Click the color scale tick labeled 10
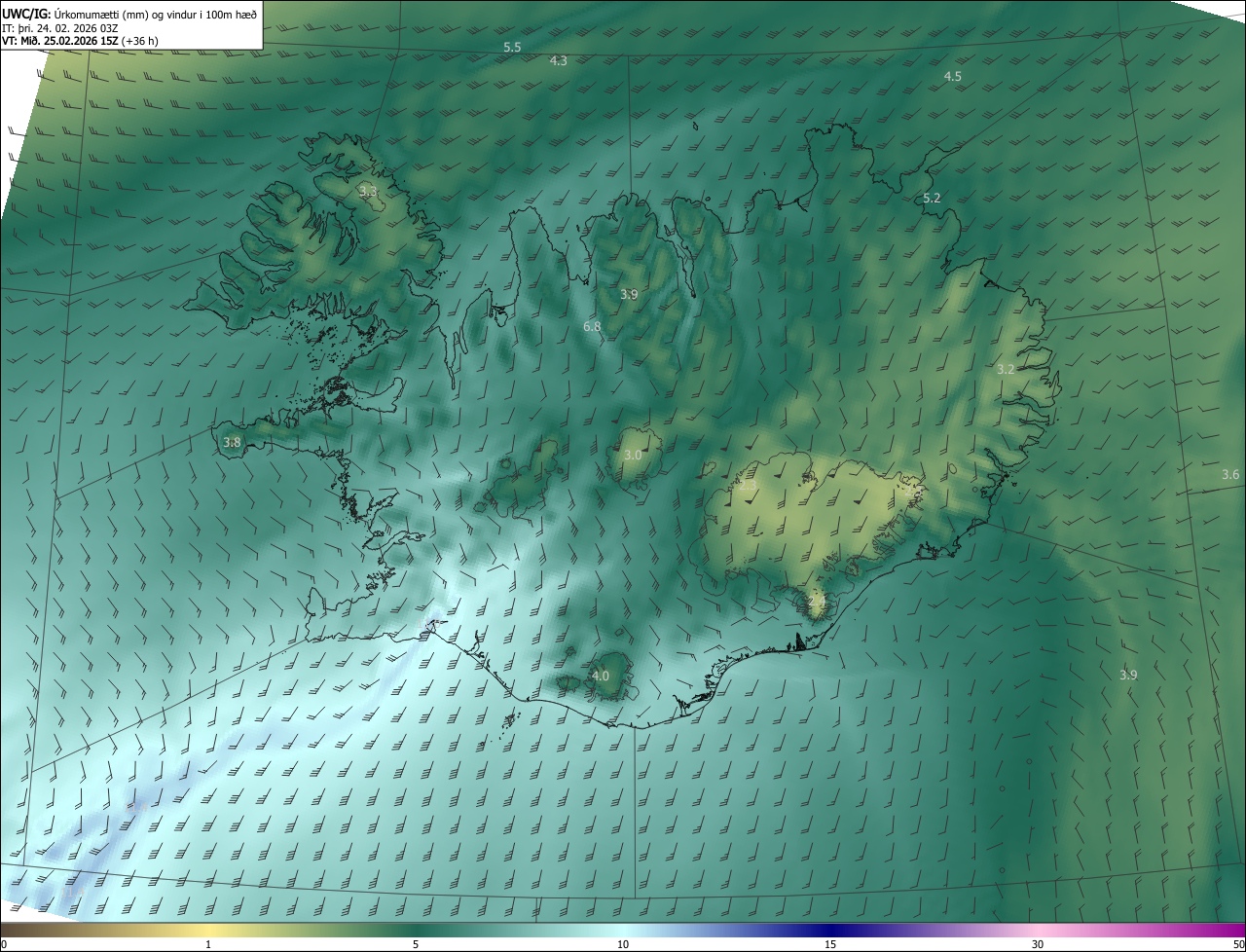 623,944
